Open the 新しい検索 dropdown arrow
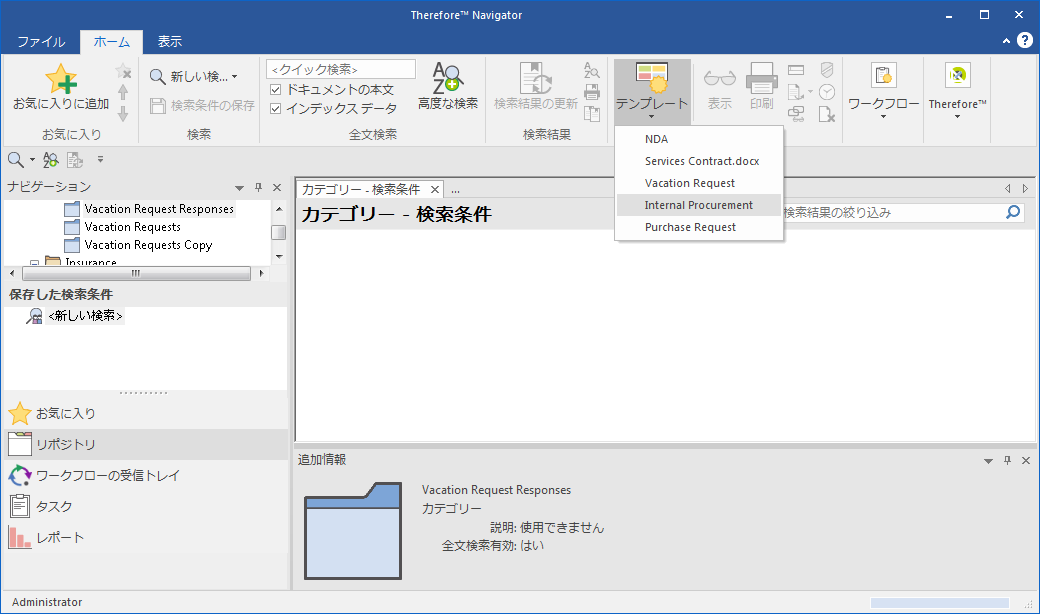This screenshot has height=614, width=1040. click(234, 77)
